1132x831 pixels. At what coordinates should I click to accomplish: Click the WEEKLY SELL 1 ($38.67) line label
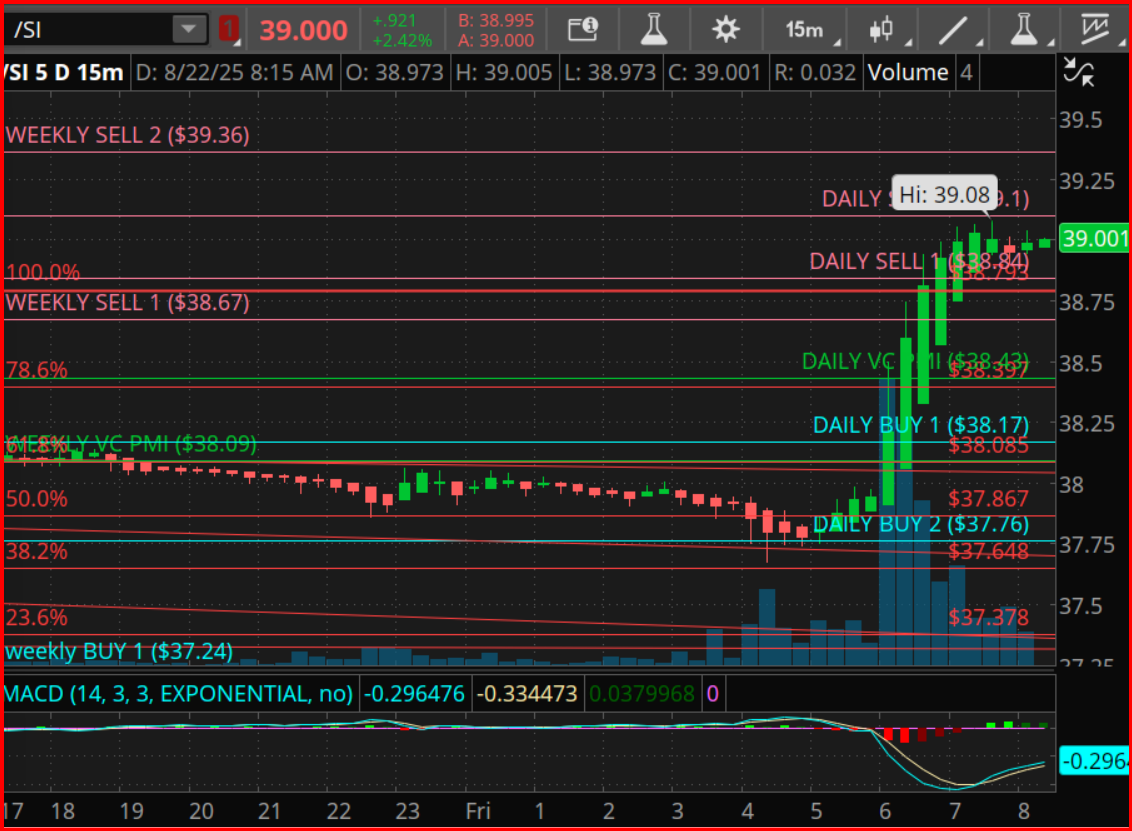(x=127, y=303)
